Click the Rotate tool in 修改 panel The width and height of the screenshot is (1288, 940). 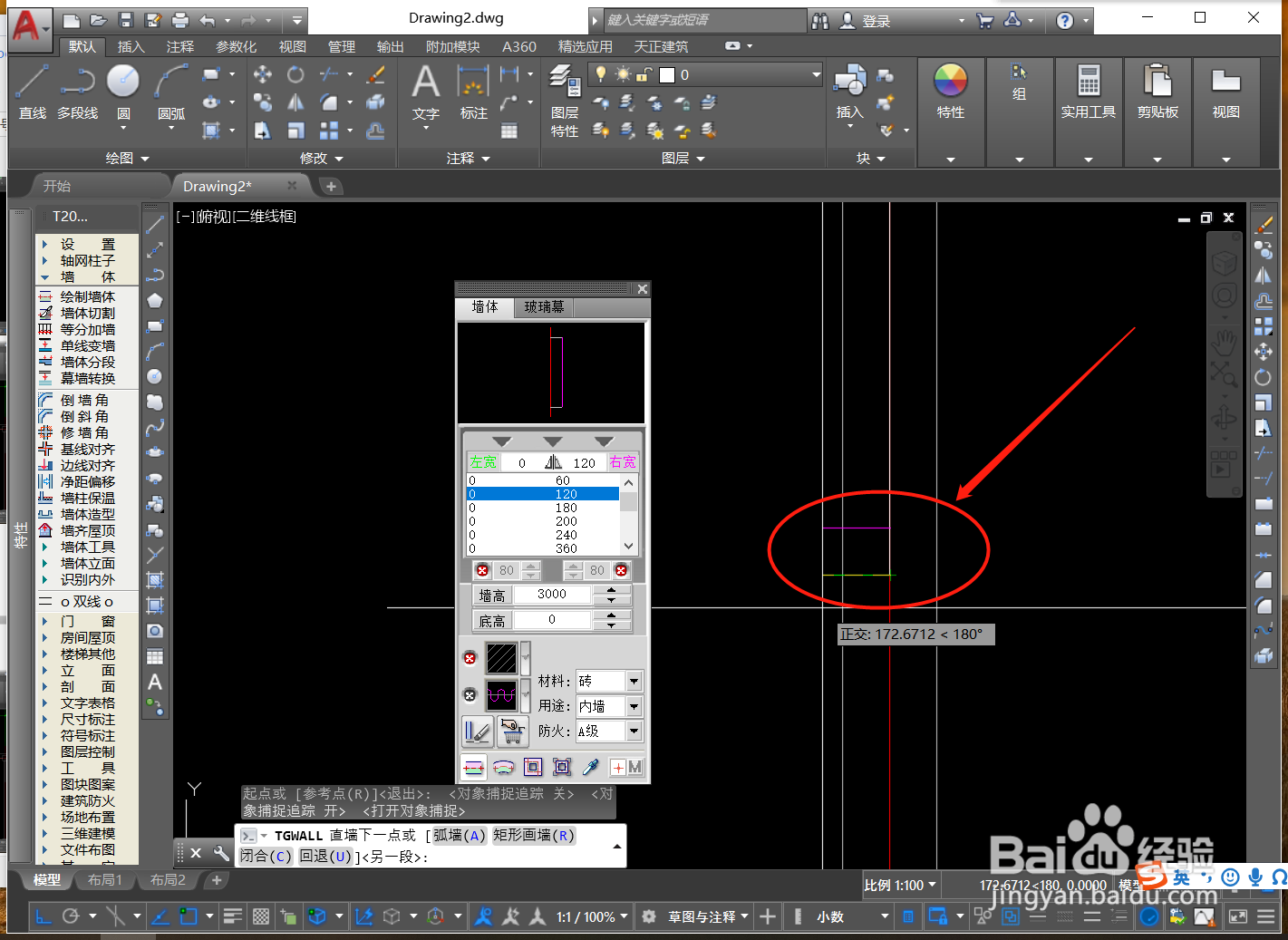tap(295, 74)
